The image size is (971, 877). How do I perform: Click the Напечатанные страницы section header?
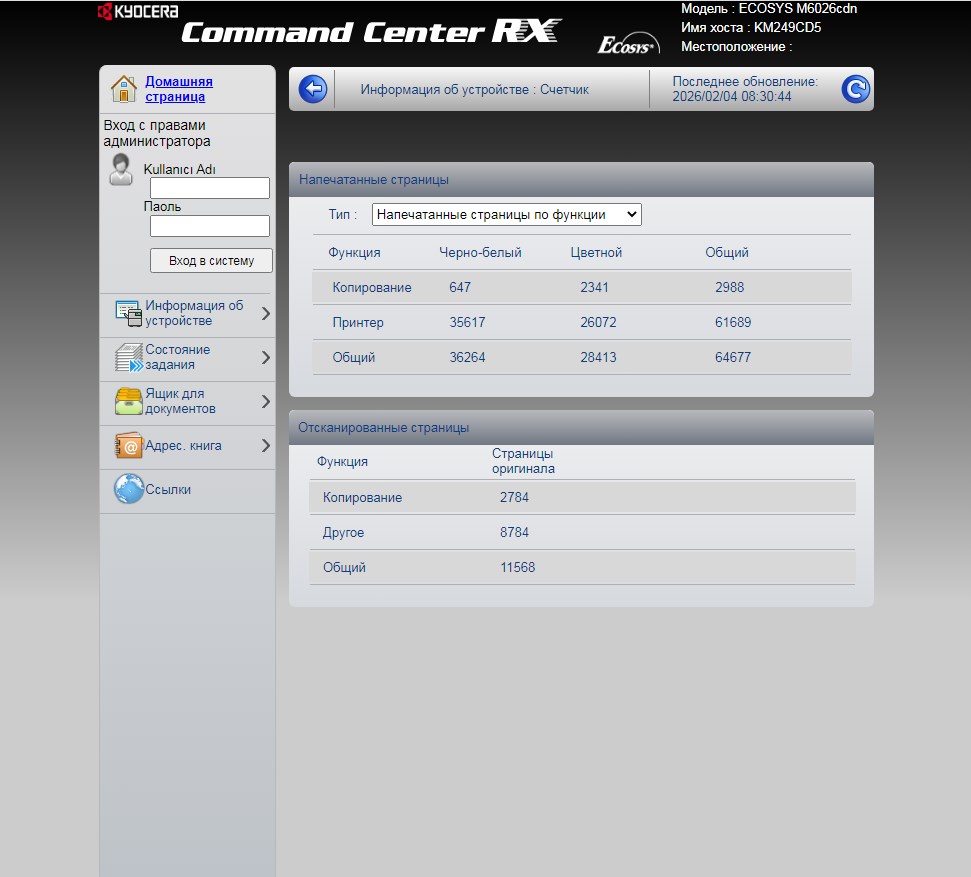pyautogui.click(x=374, y=180)
